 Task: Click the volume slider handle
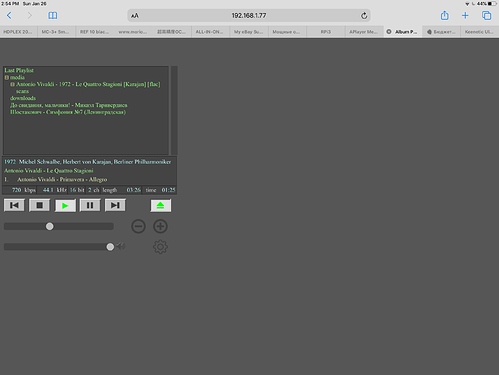[110, 247]
